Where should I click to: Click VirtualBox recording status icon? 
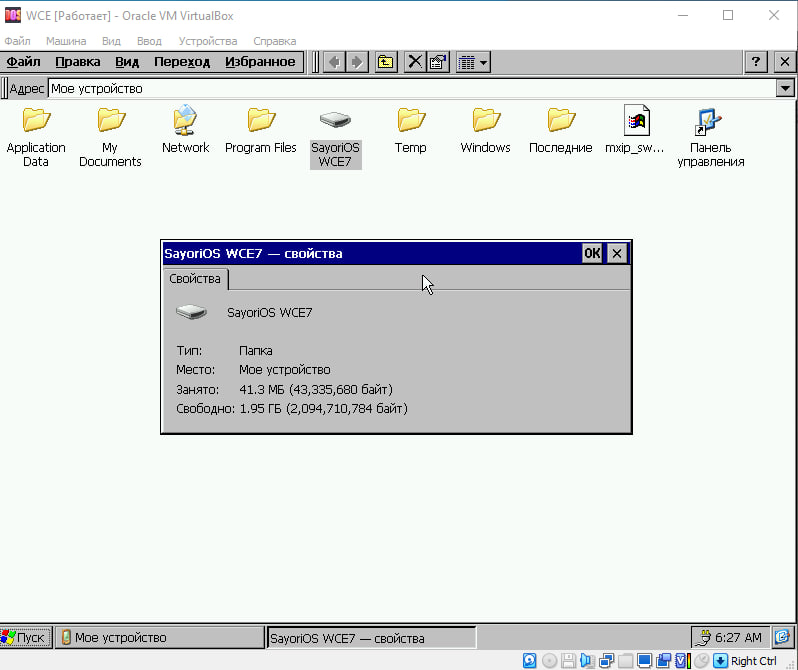[x=664, y=660]
